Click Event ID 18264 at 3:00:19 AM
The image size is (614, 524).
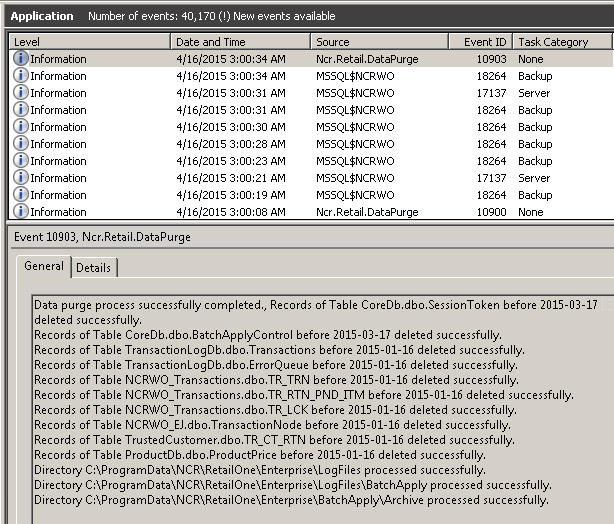click(x=491, y=195)
